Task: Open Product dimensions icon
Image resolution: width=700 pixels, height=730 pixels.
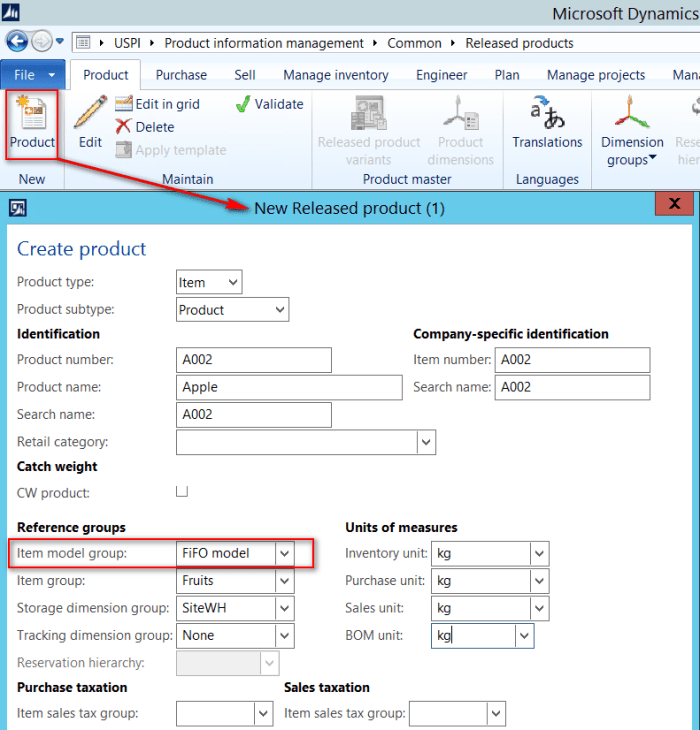Action: 460,131
